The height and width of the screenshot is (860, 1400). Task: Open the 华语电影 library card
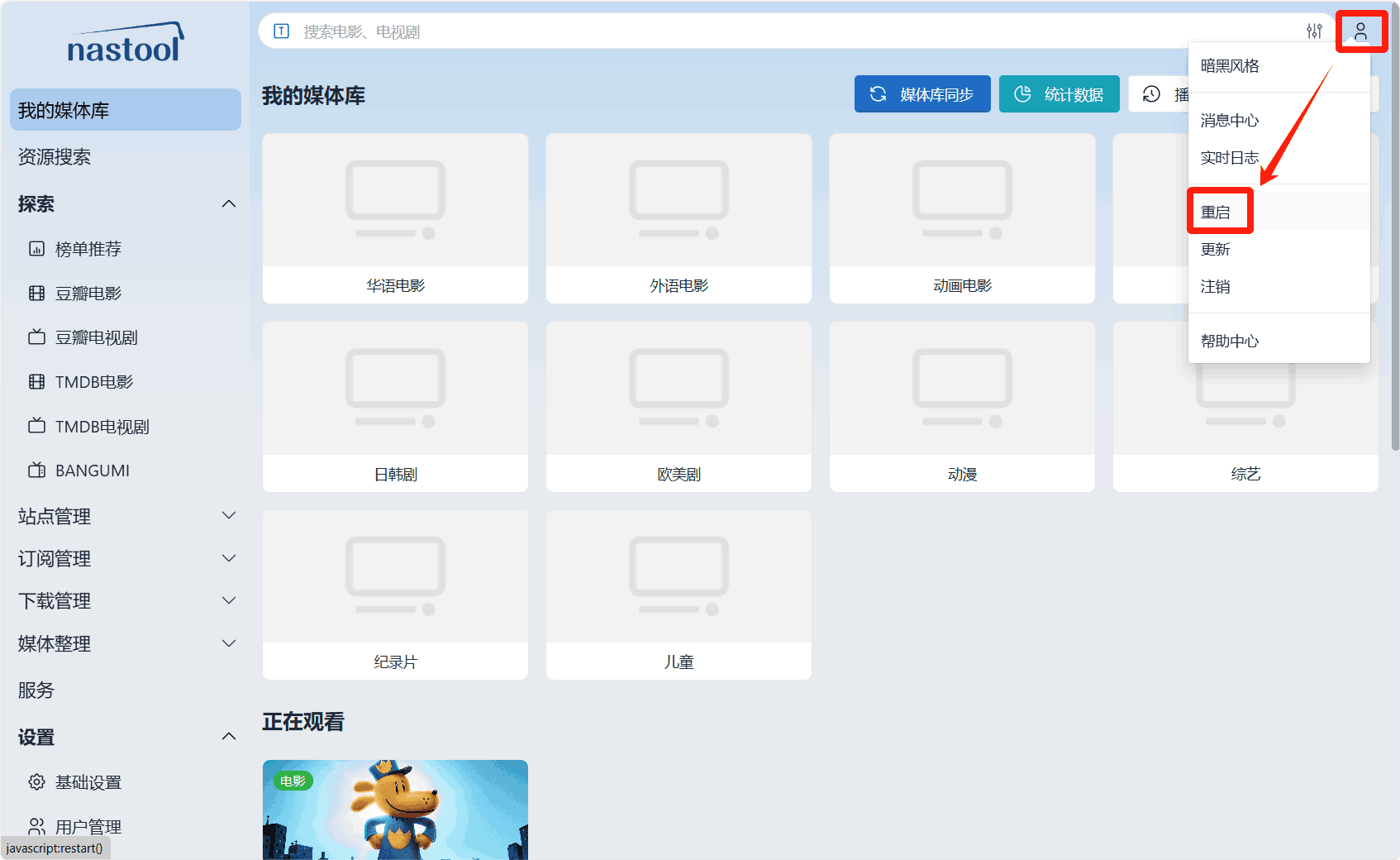pyautogui.click(x=395, y=218)
